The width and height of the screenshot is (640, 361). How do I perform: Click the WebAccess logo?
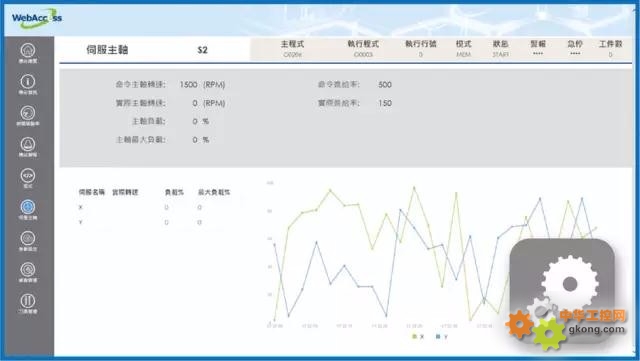37,19
